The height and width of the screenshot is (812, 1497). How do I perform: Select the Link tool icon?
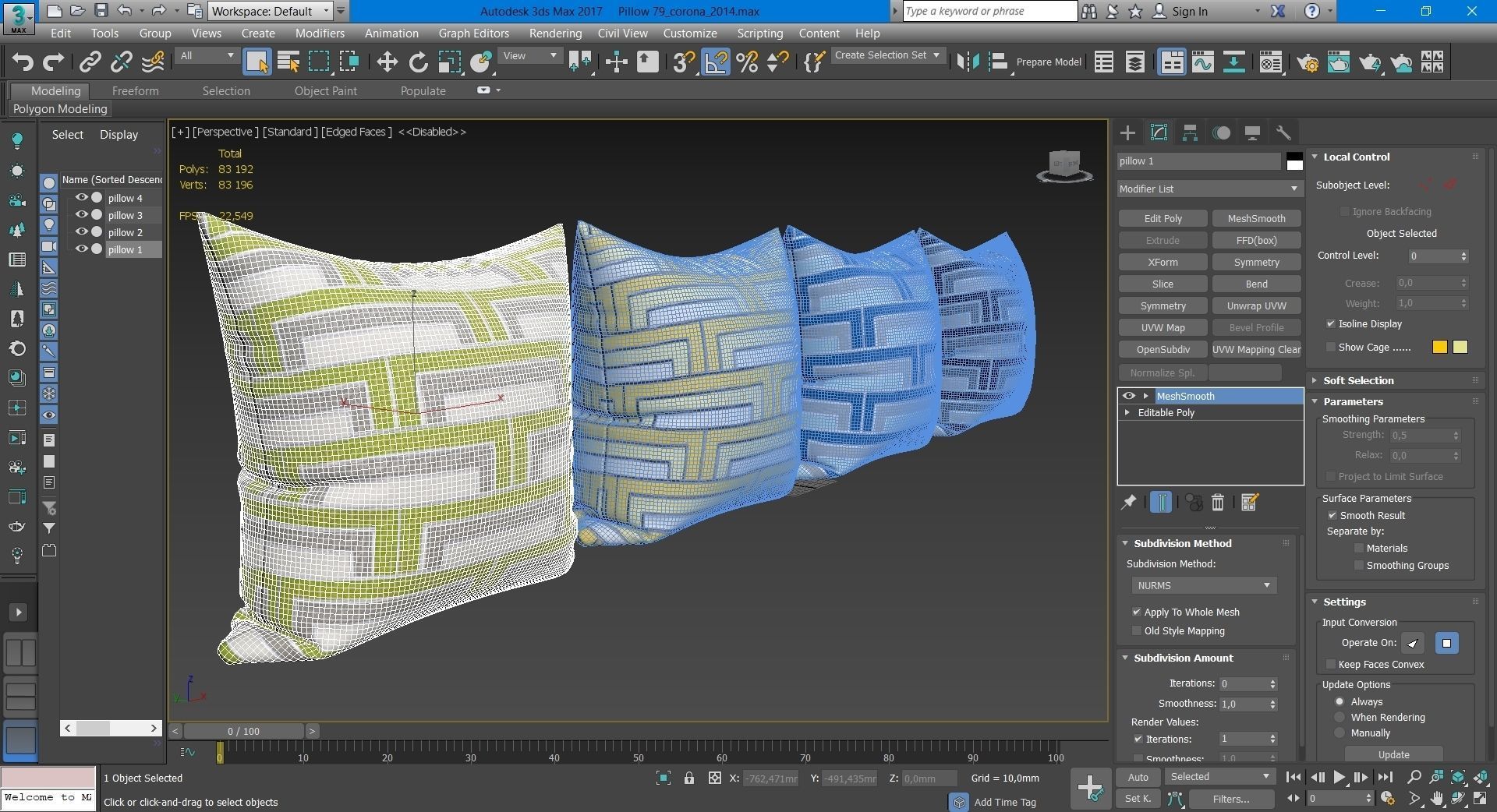click(x=90, y=62)
